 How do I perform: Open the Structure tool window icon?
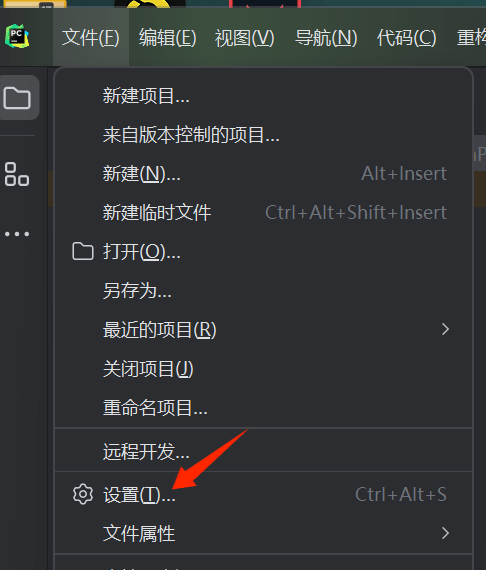(x=17, y=174)
